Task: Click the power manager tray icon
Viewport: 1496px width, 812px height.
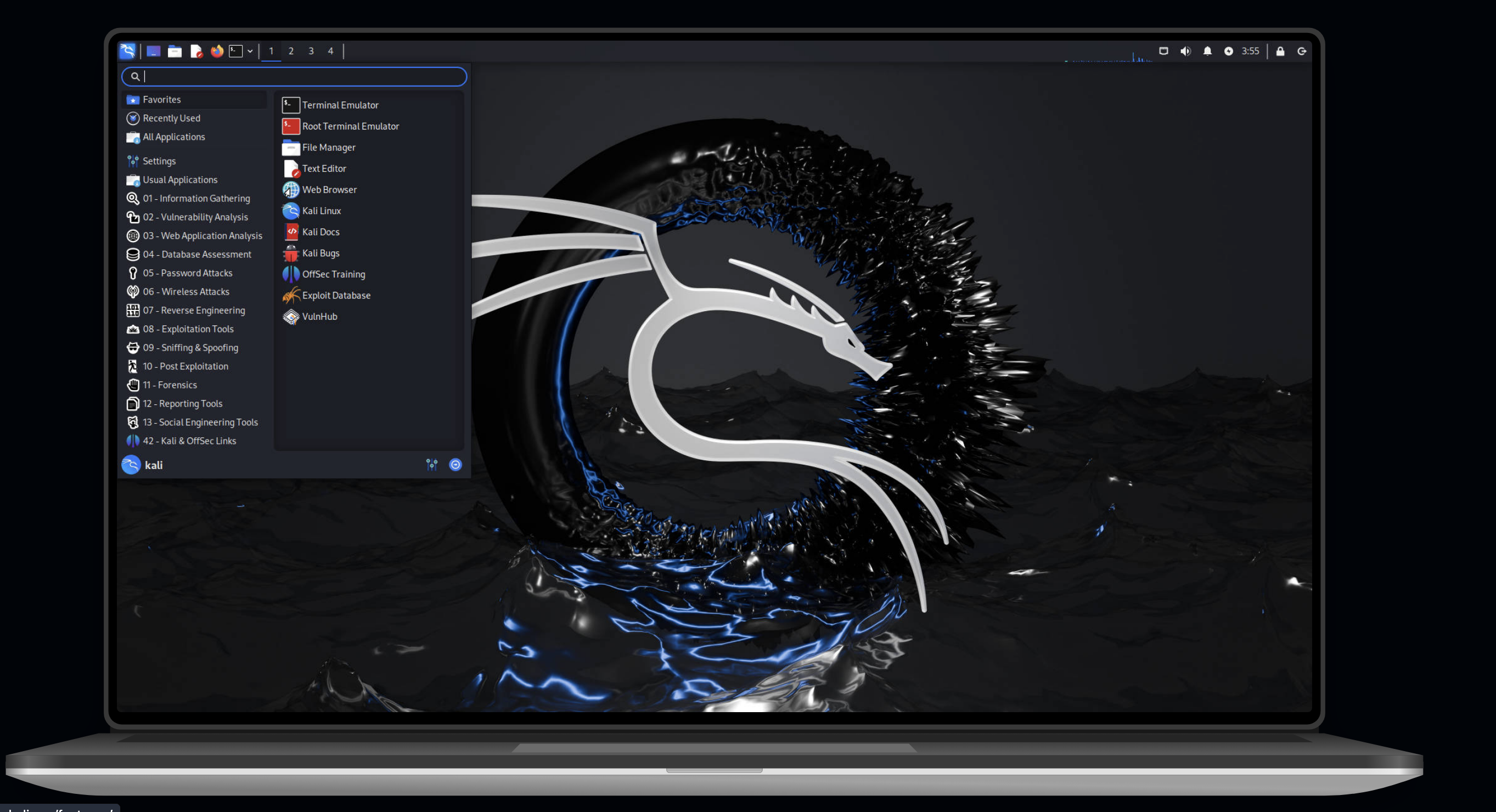Action: (x=1228, y=51)
